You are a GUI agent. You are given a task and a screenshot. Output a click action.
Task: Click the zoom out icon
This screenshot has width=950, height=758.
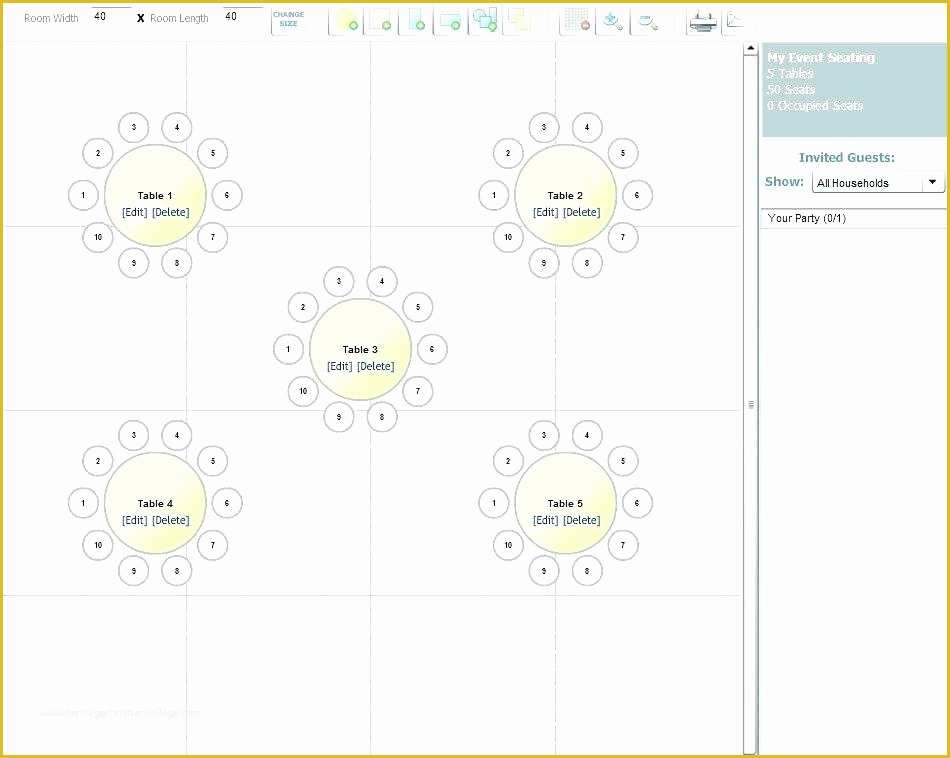click(648, 22)
